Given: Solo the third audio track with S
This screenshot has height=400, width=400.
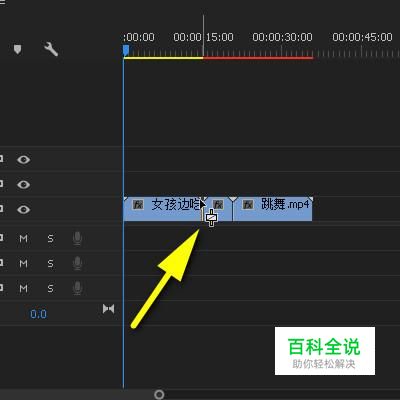Looking at the screenshot, I should coord(50,288).
